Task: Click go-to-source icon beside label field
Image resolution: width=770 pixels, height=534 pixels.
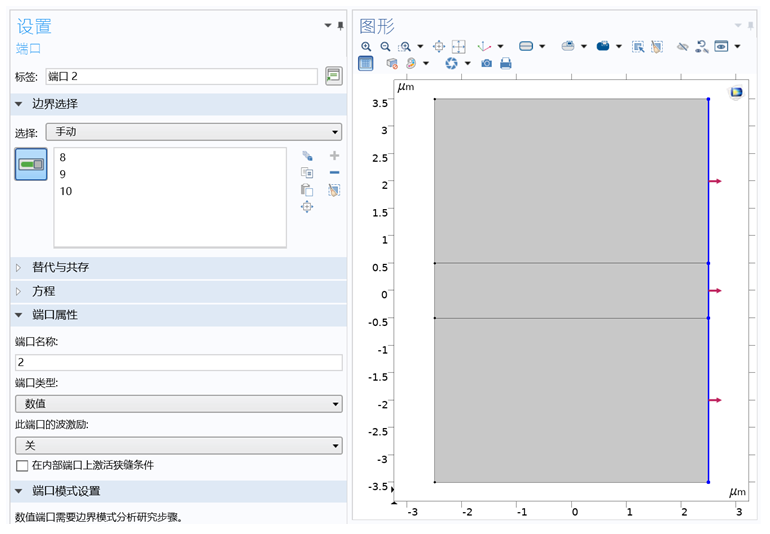Action: click(334, 76)
